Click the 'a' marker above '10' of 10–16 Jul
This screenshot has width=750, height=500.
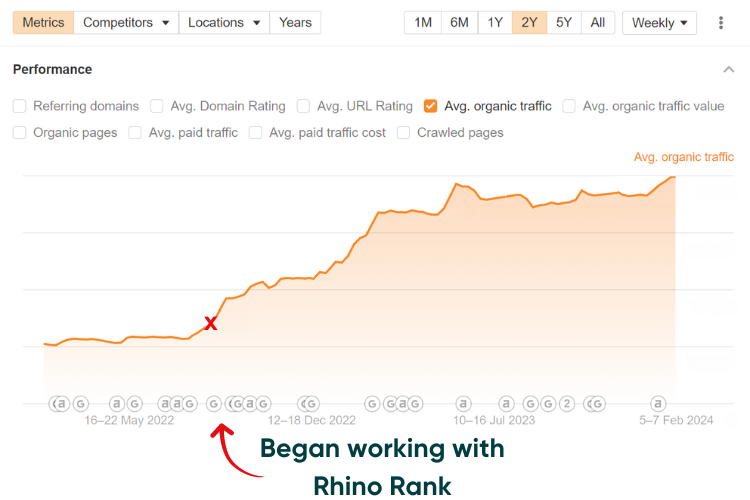(x=463, y=404)
